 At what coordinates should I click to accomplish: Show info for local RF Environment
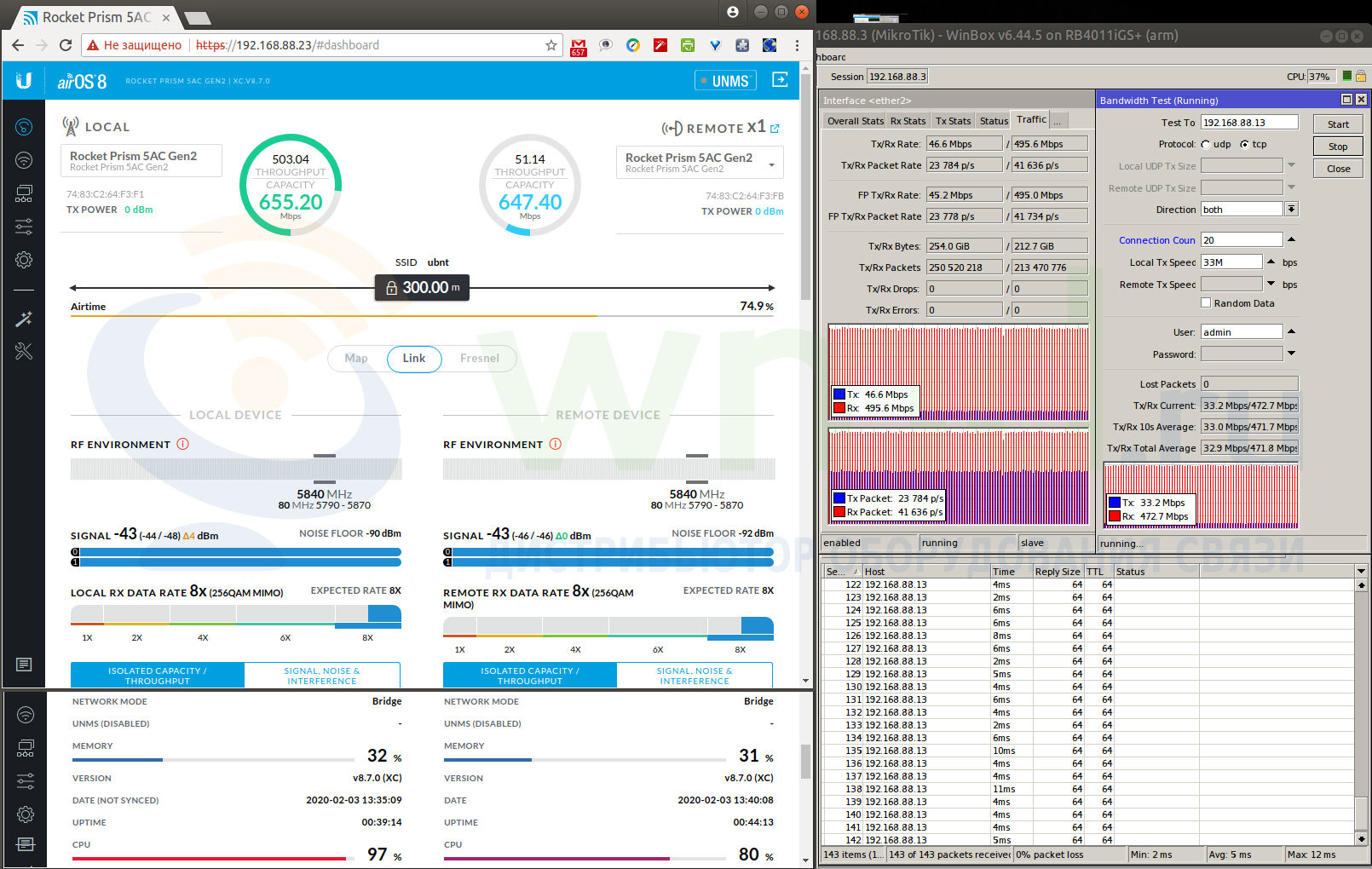tap(182, 444)
